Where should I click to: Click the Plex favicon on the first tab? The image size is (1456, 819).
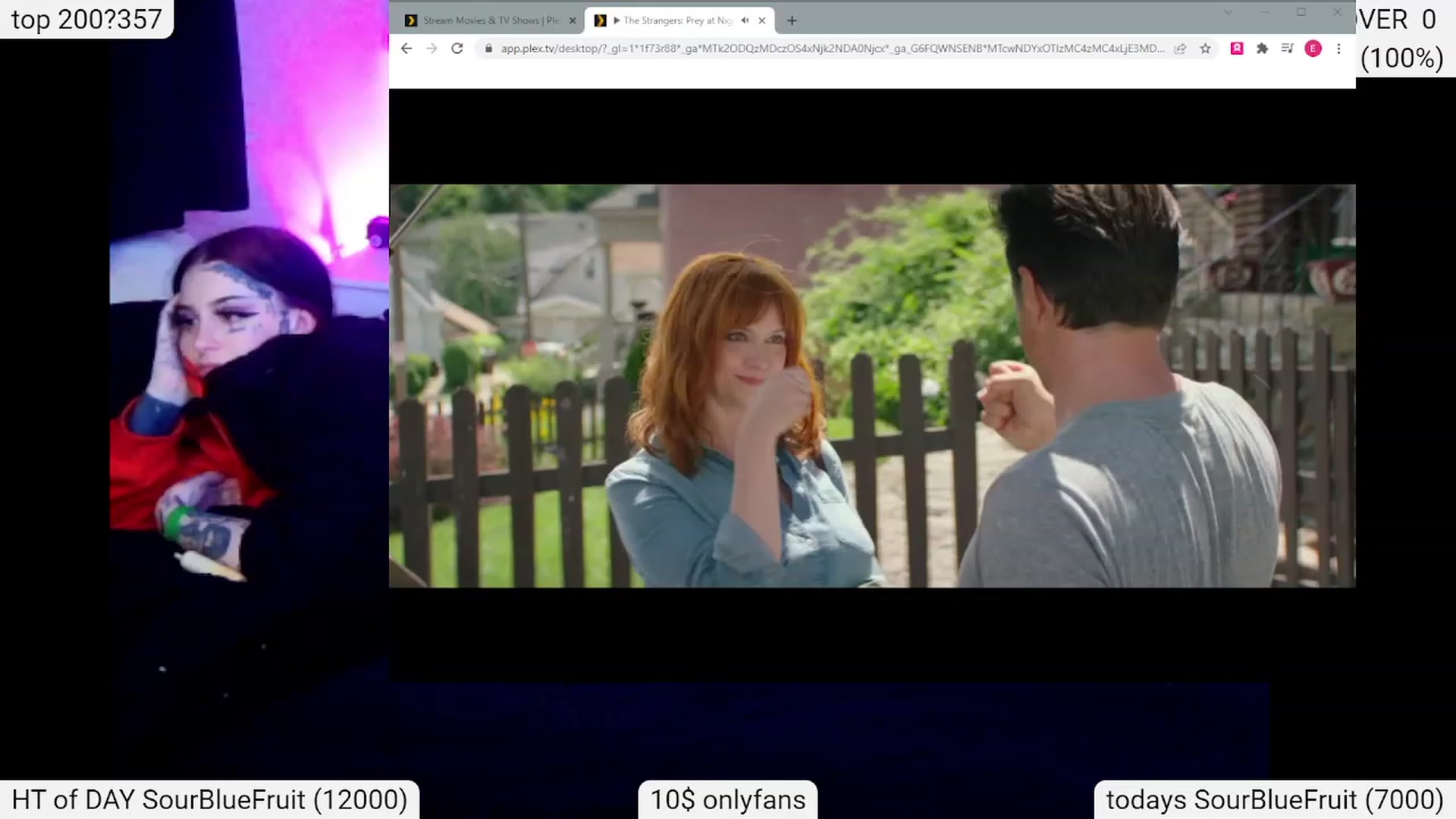(411, 20)
